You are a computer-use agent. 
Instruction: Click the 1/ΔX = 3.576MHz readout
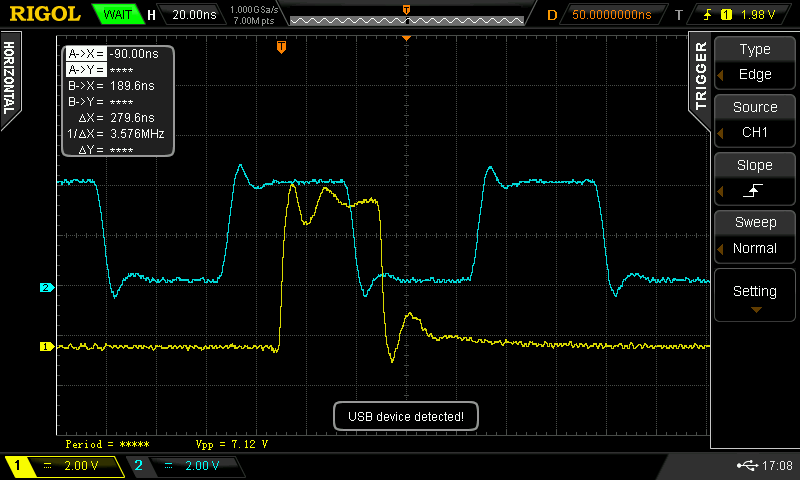click(x=118, y=134)
